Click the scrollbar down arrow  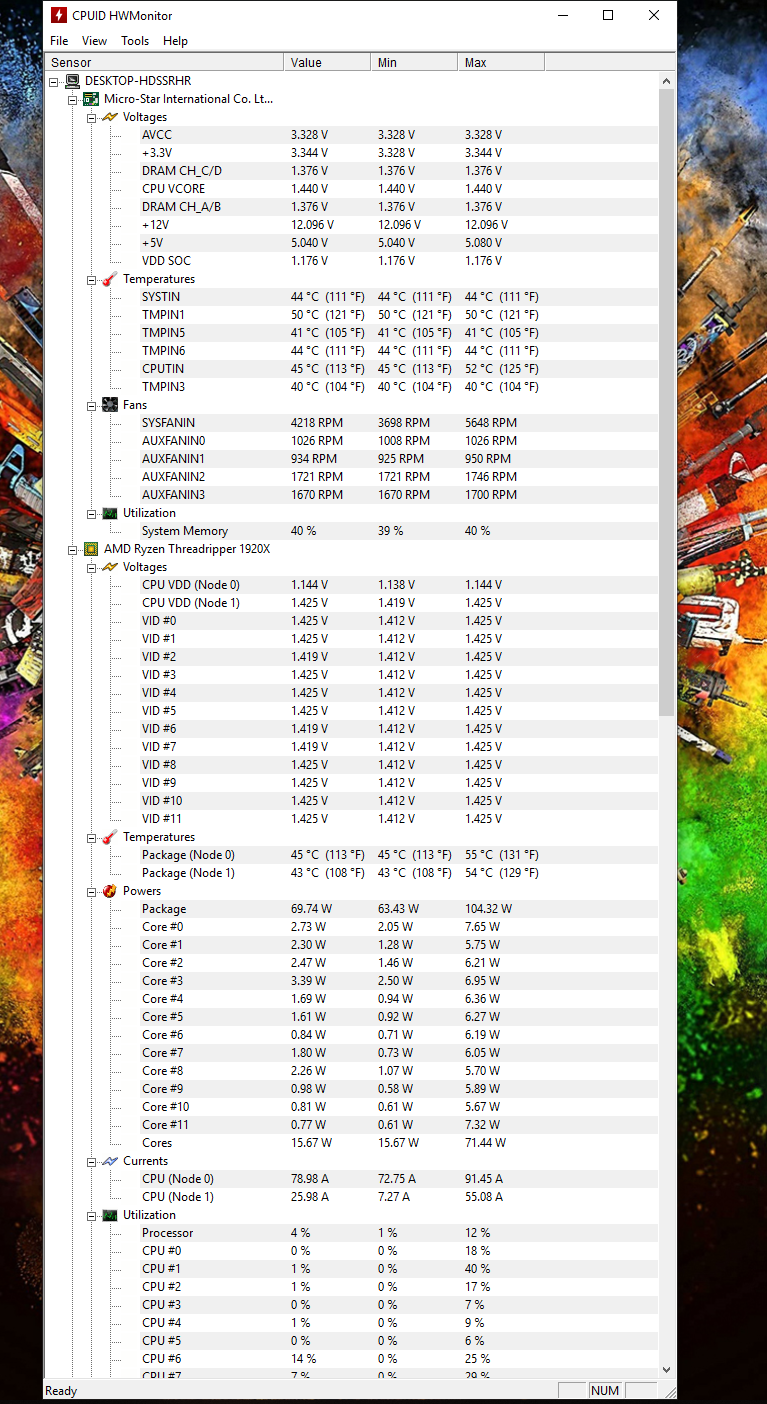667,1370
